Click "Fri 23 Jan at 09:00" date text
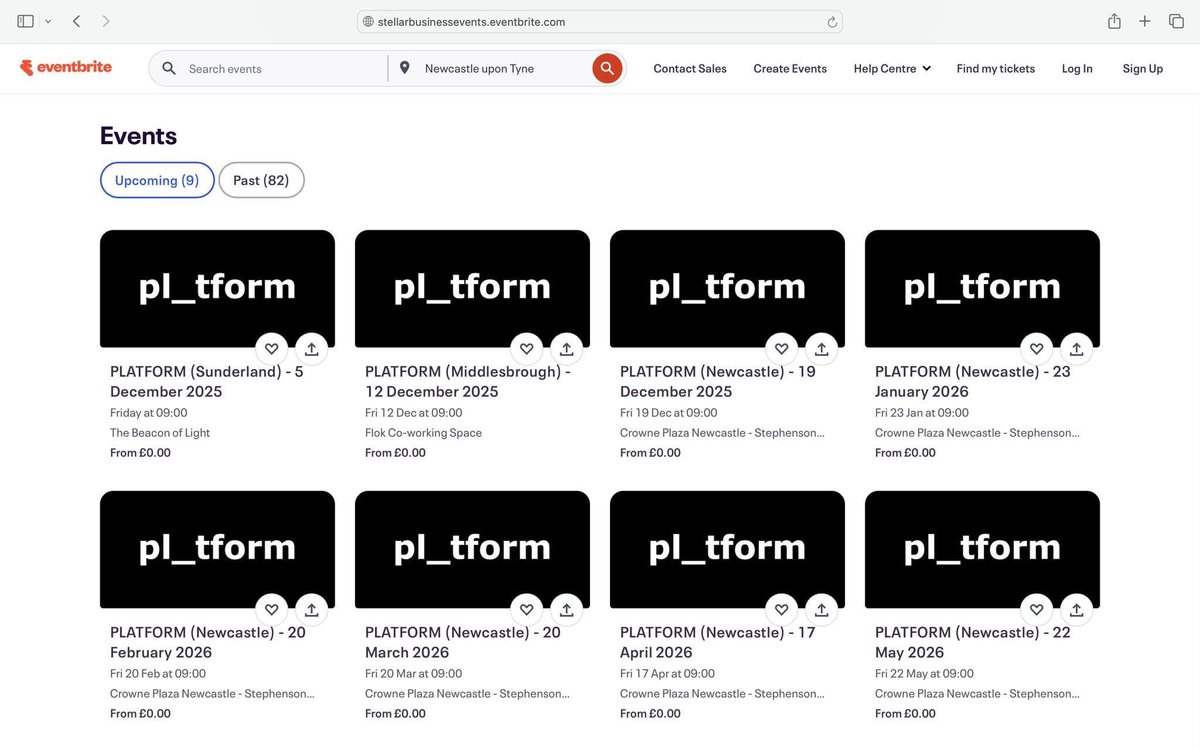The width and height of the screenshot is (1200, 750). [x=922, y=412]
